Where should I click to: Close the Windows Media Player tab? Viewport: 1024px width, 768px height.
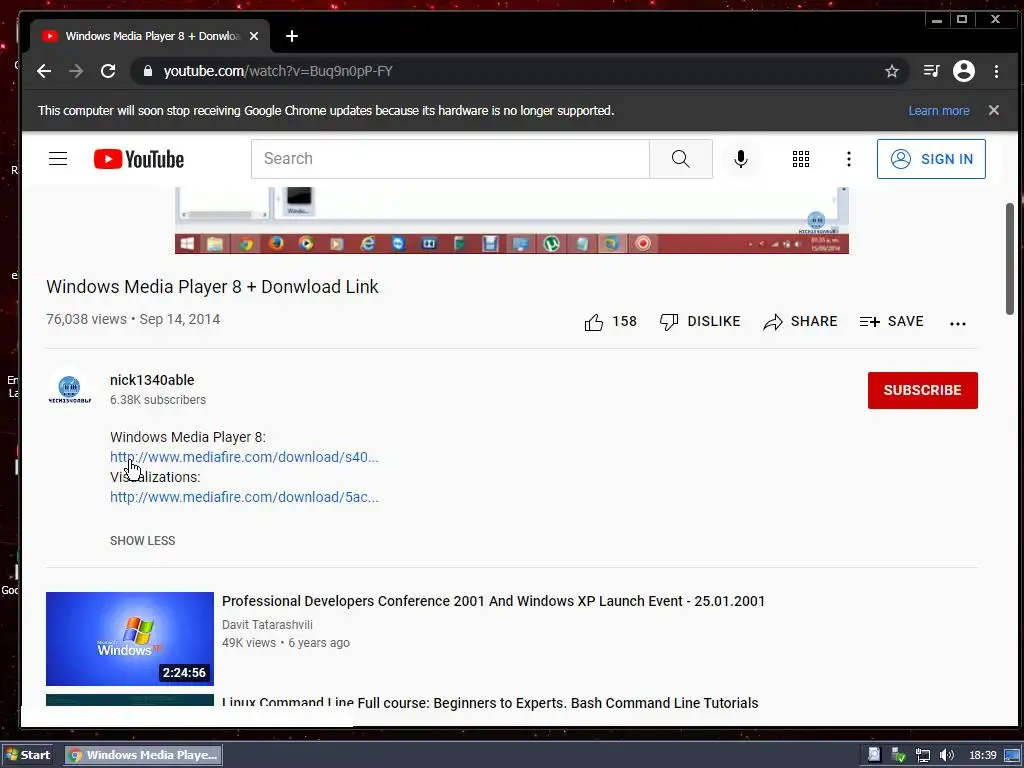254,36
